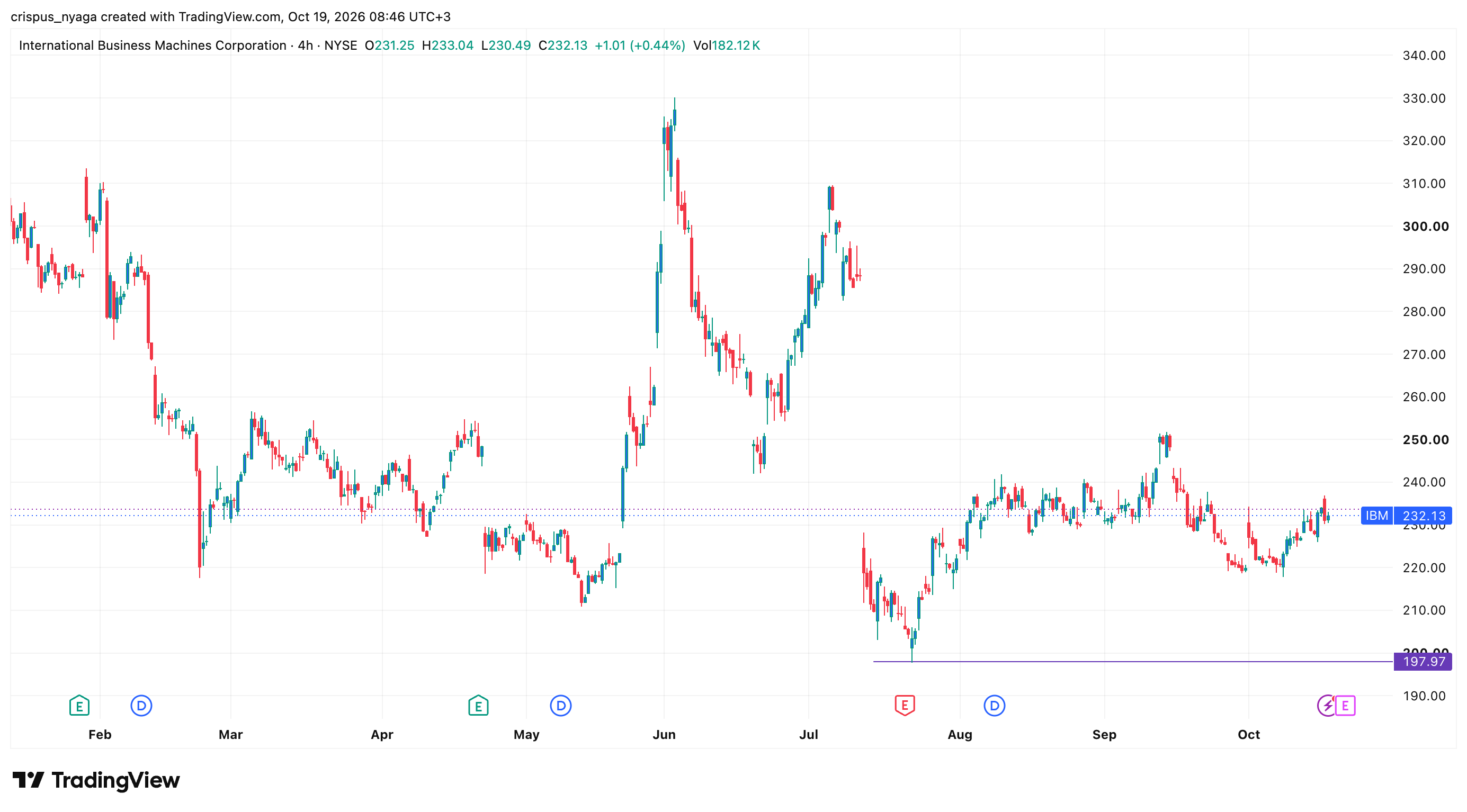Click the Oct label on time axis
The width and height of the screenshot is (1467, 812).
[x=1249, y=735]
